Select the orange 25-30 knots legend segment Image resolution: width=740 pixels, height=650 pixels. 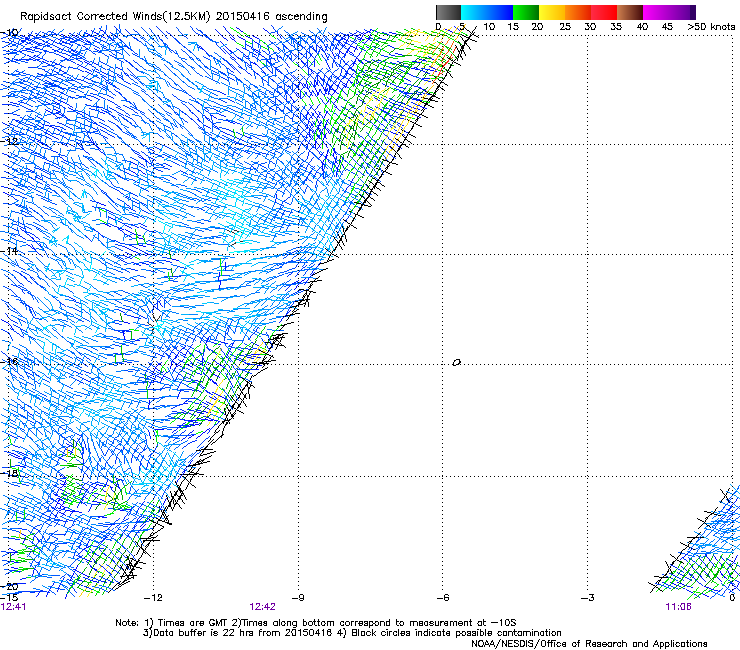(x=578, y=12)
